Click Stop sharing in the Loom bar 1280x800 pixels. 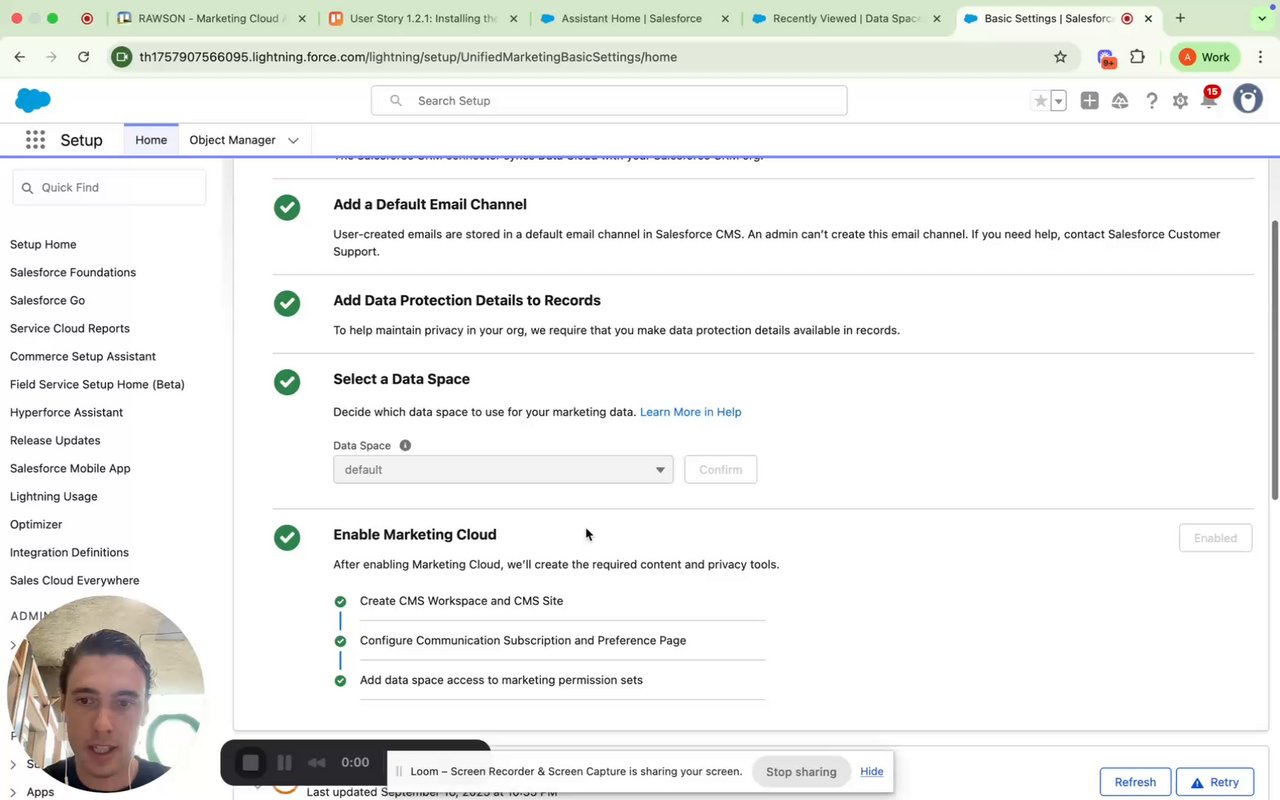801,771
